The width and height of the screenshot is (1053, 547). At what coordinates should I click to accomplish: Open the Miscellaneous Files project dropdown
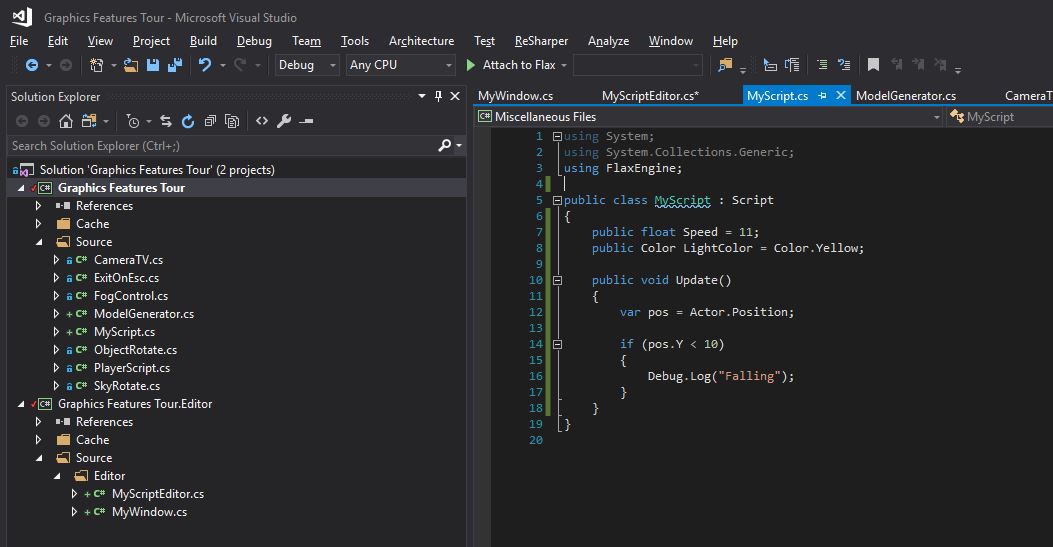click(x=937, y=117)
